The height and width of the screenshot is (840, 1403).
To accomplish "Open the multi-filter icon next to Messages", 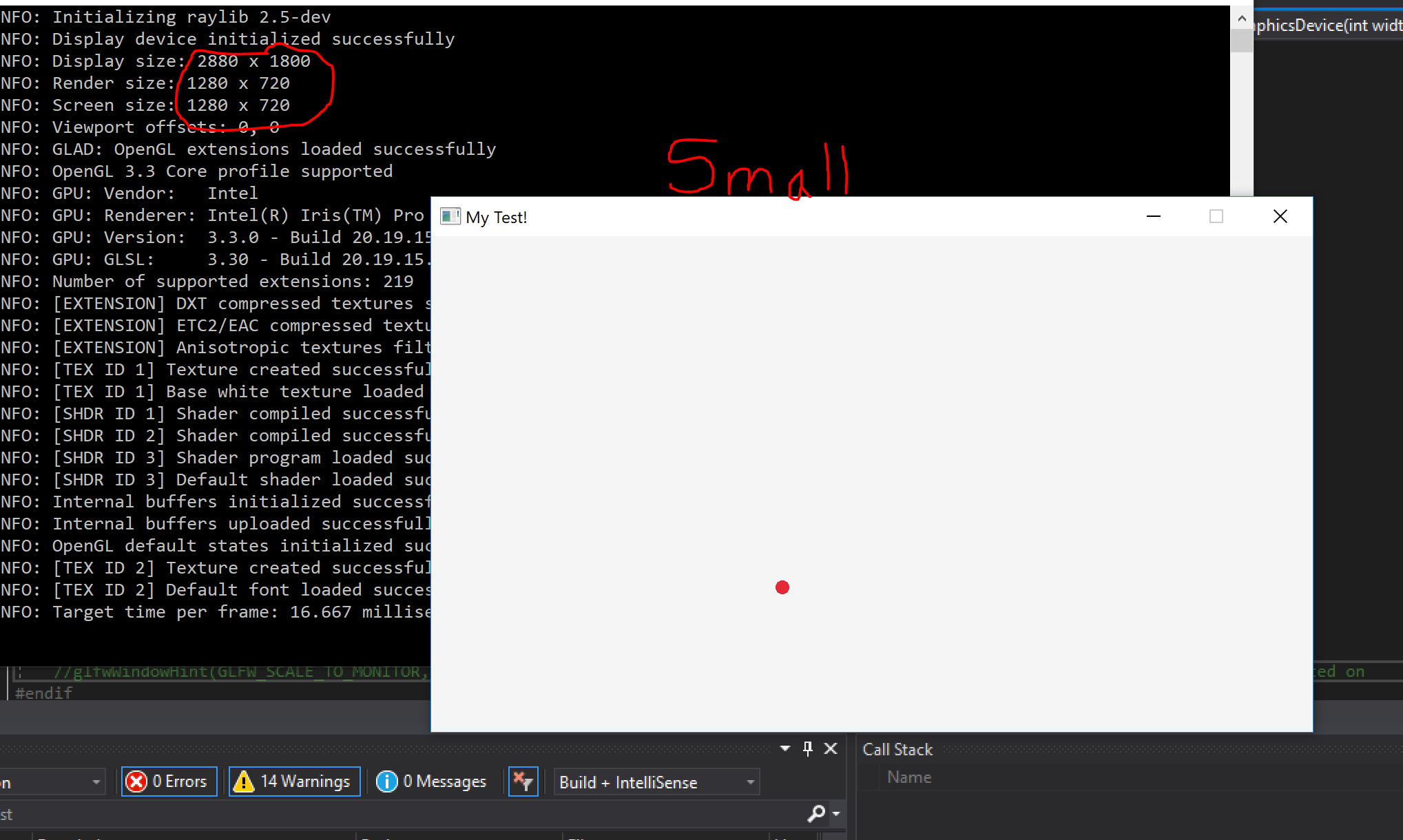I will tap(523, 781).
